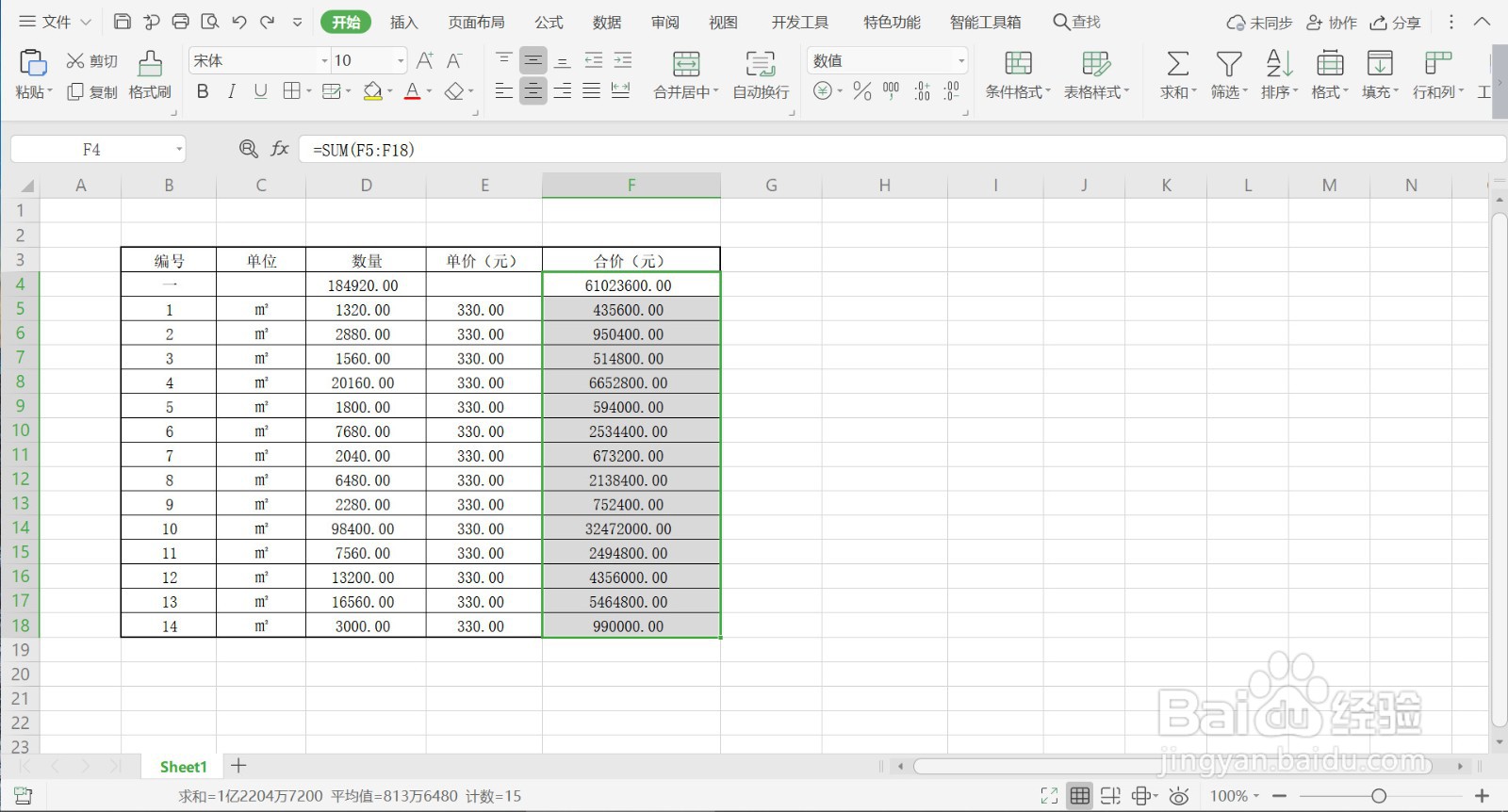Click the fx insert function icon
Image resolution: width=1508 pixels, height=812 pixels.
280,149
